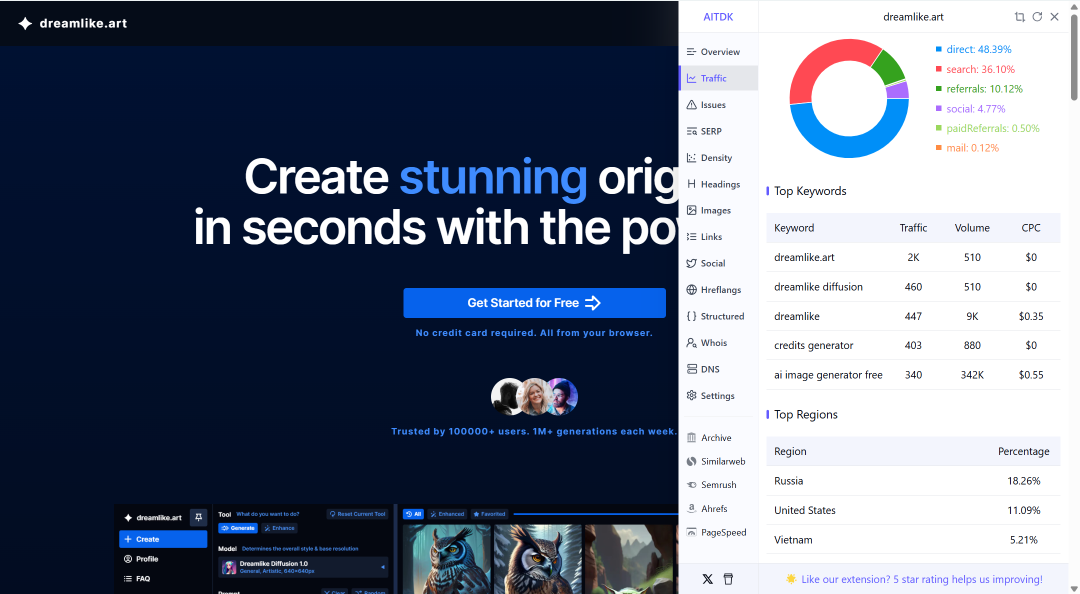Click the 'ai image generator free' keyword

[828, 375]
